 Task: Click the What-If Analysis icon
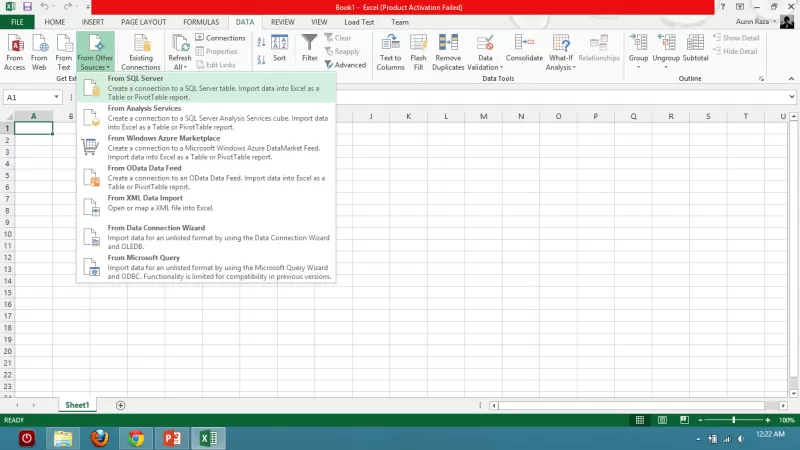[x=561, y=45]
